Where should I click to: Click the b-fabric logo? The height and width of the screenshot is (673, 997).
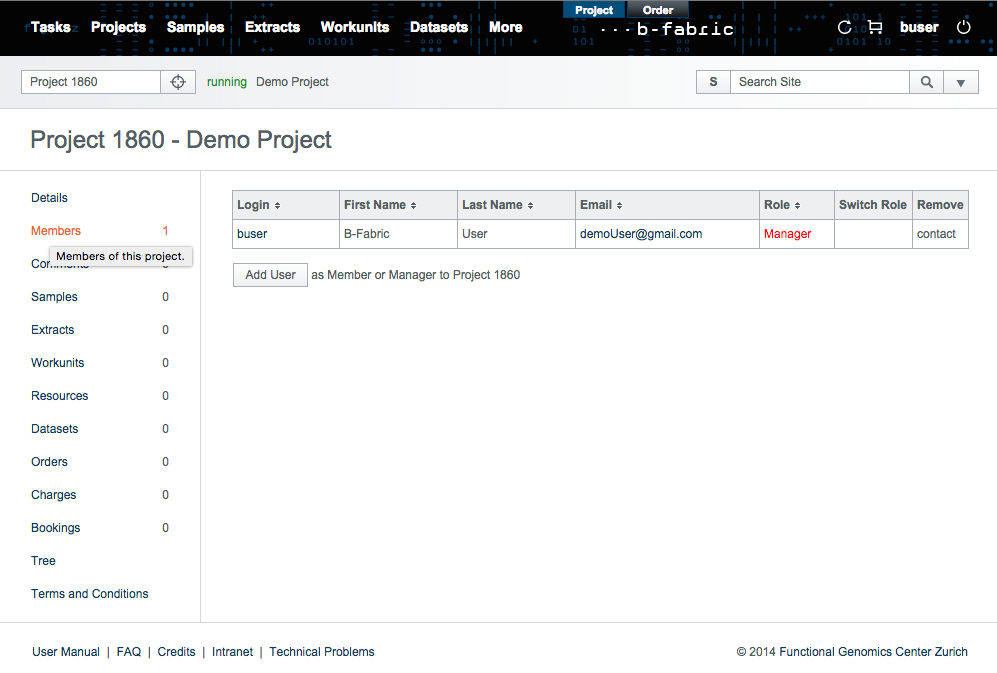(x=668, y=29)
